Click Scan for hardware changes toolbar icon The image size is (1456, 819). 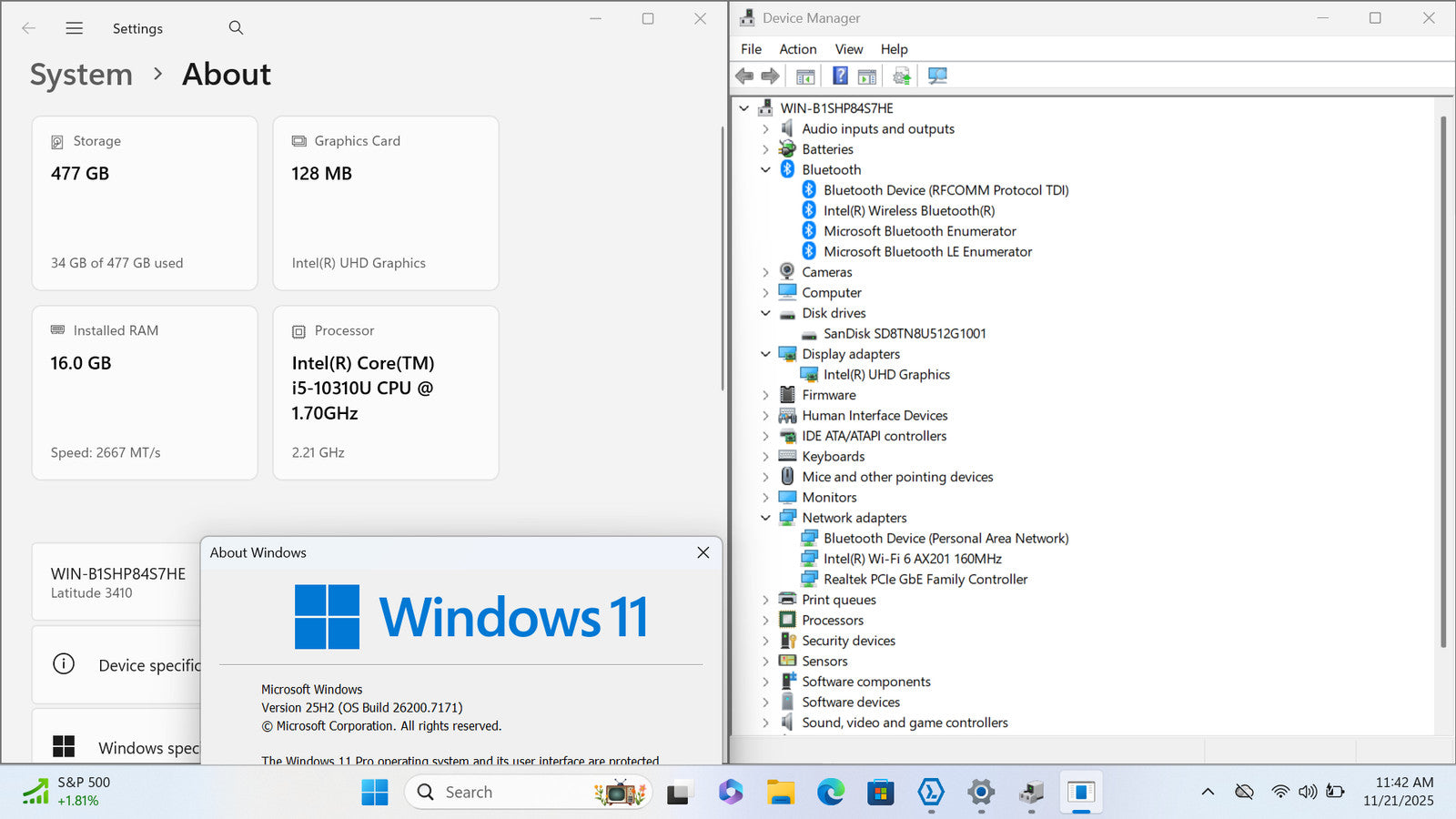click(x=937, y=76)
